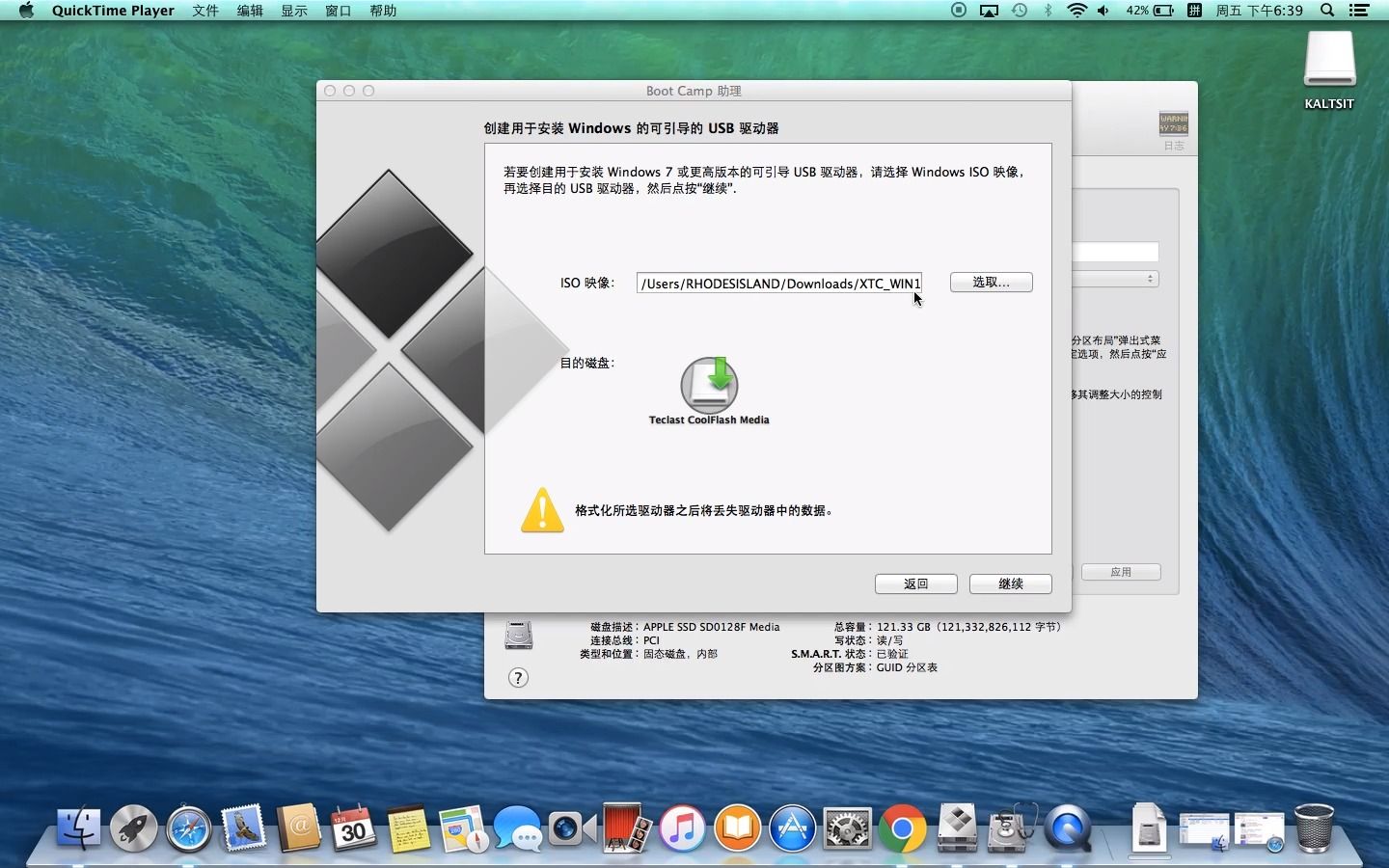The image size is (1389, 868).
Task: Open Disk Utility in the Dock
Action: (x=1013, y=827)
